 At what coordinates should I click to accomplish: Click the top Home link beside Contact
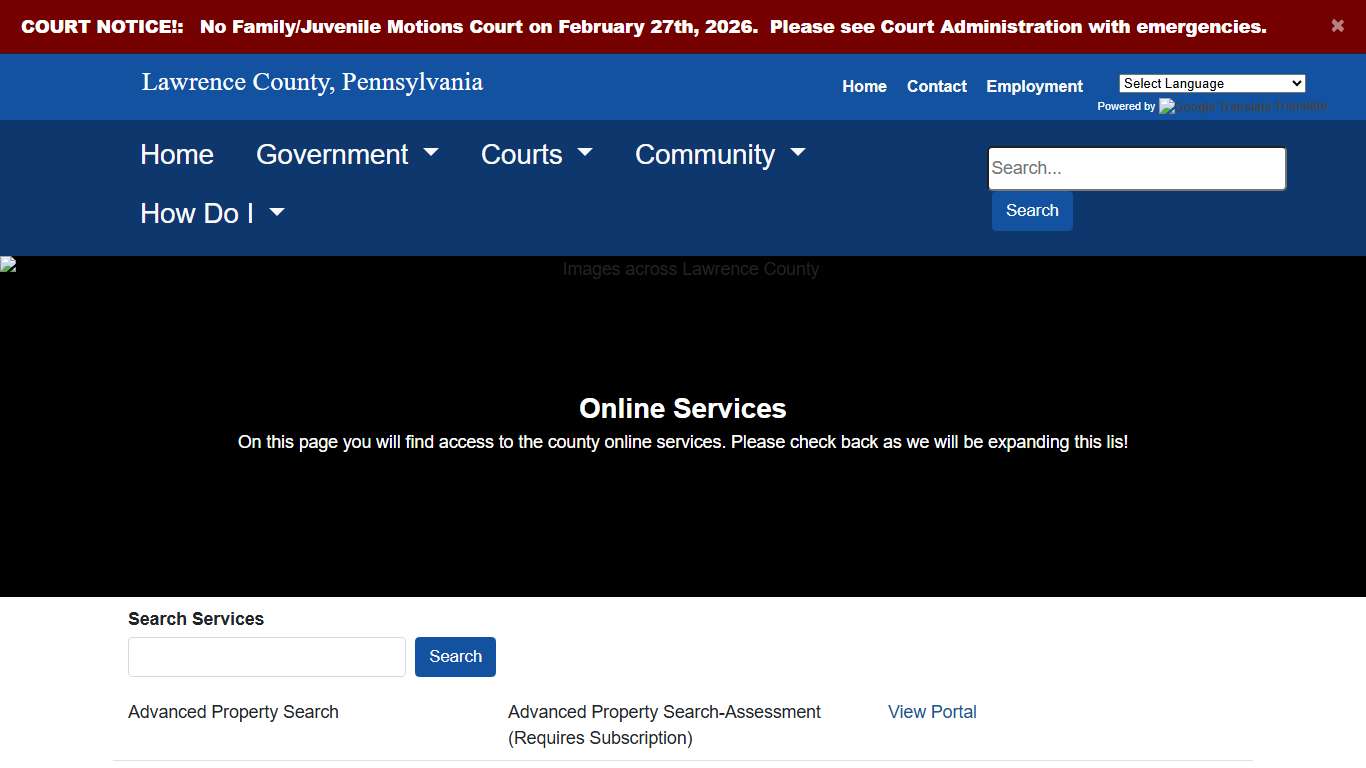coord(864,86)
